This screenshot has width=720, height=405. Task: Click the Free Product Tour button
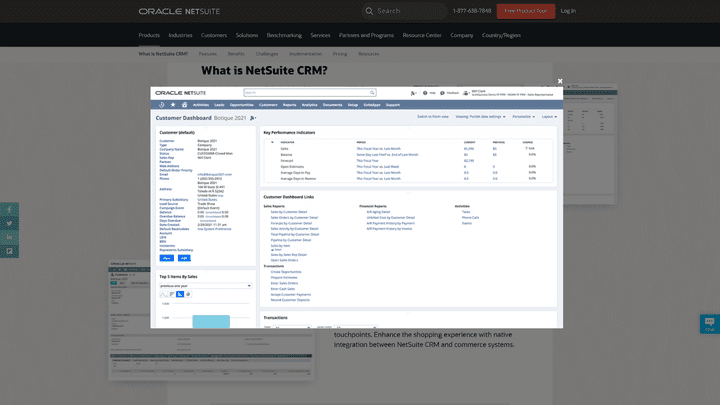(526, 11)
